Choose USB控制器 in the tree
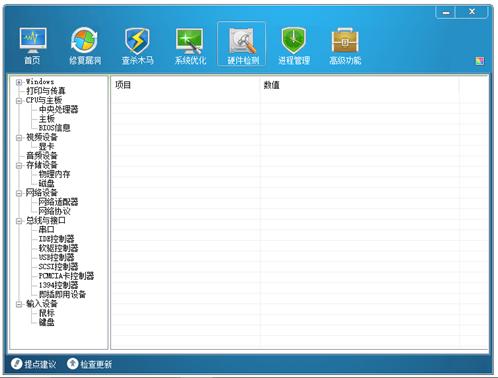Image resolution: width=498 pixels, height=378 pixels. 56,257
